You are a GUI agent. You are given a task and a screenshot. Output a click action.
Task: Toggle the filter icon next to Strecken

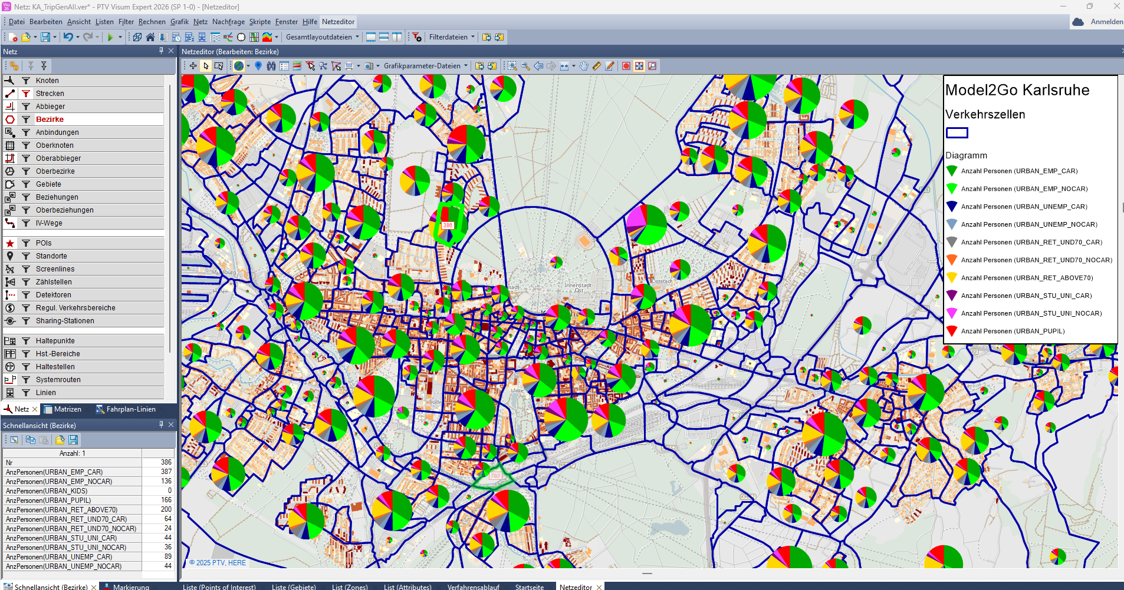pos(26,94)
